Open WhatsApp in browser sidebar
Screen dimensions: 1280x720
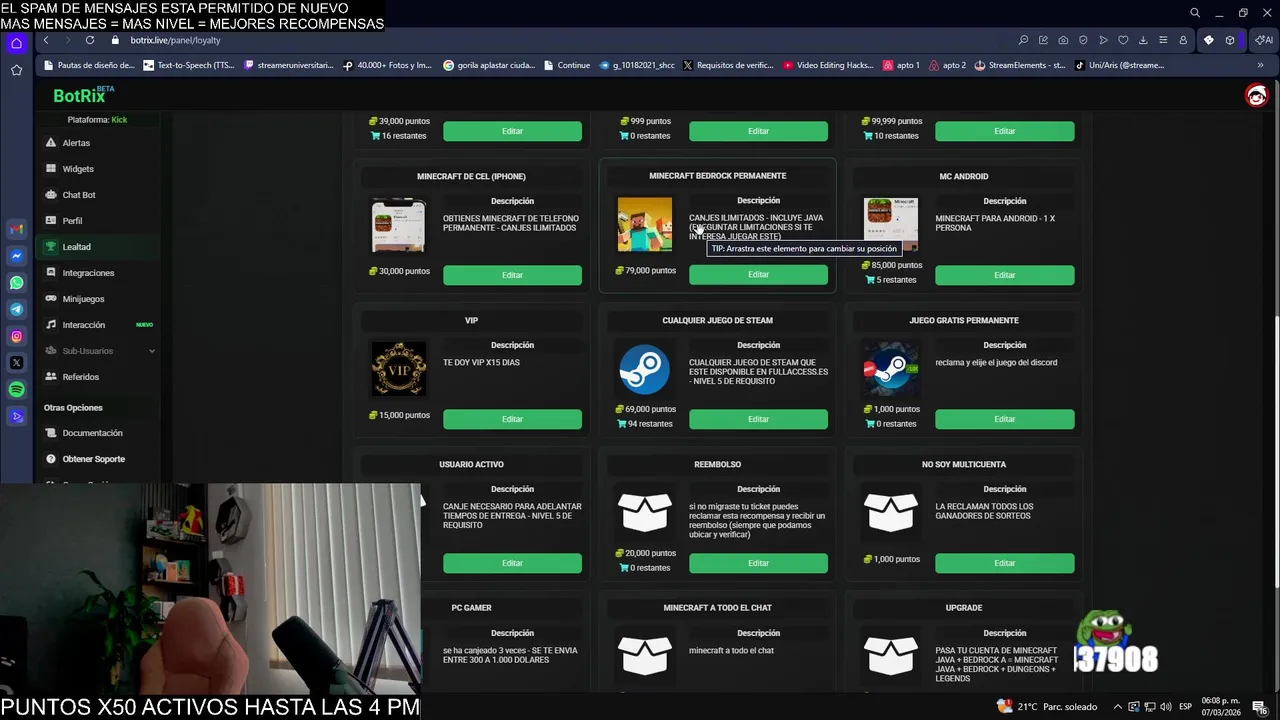click(x=16, y=283)
